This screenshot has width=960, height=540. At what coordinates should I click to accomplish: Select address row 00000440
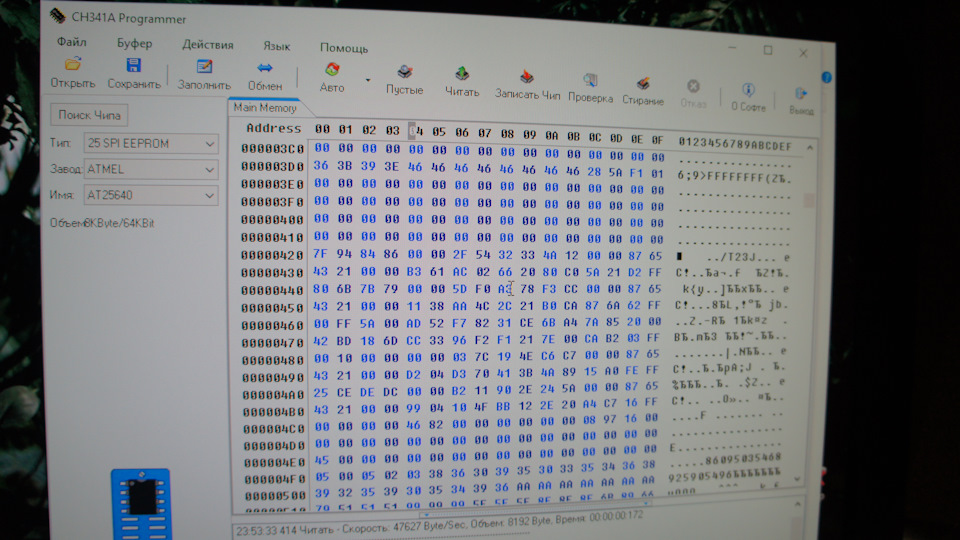click(272, 290)
